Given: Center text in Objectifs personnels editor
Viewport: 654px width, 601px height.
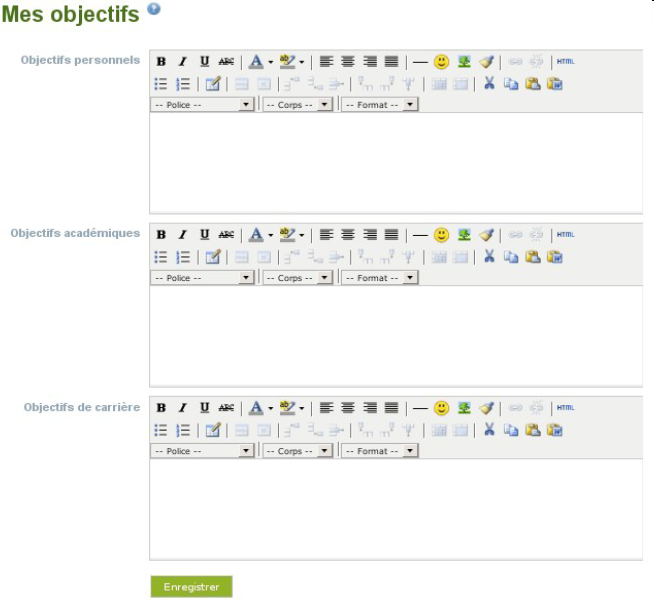Looking at the screenshot, I should [x=348, y=62].
